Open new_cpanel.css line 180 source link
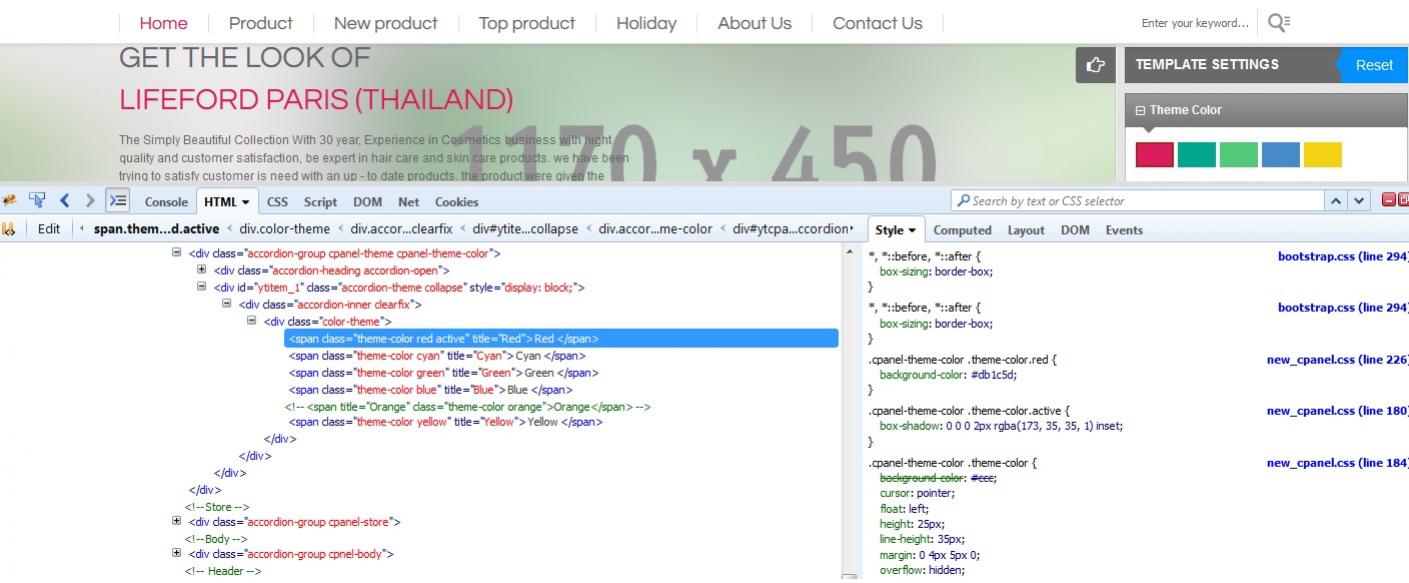Viewport: 1409px width, 583px height. [1337, 411]
